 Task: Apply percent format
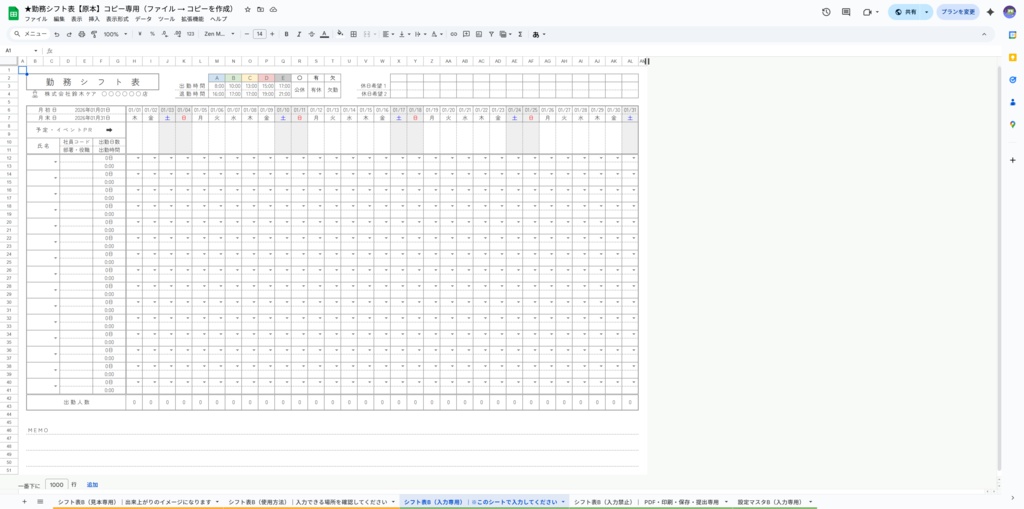click(152, 34)
